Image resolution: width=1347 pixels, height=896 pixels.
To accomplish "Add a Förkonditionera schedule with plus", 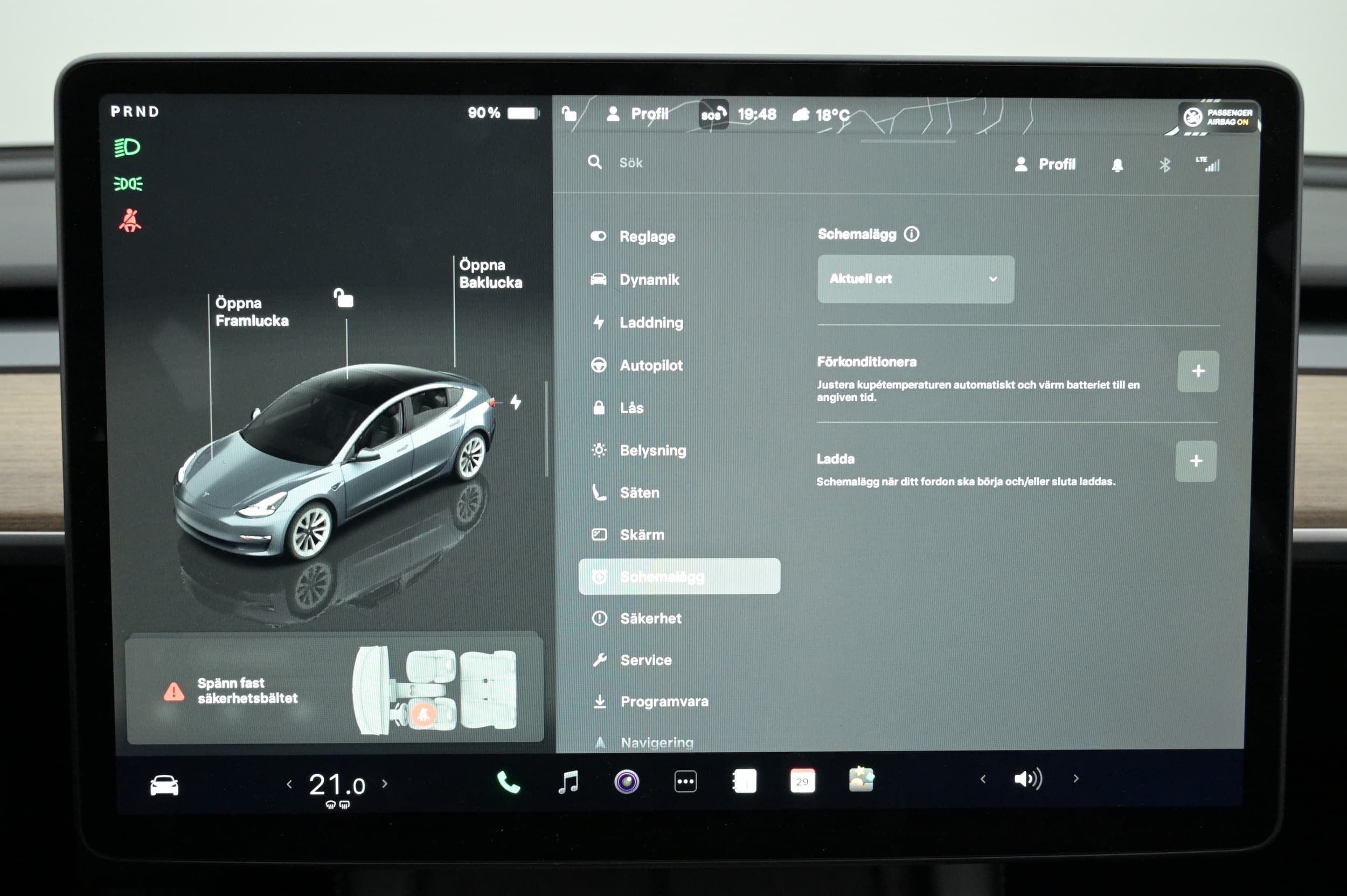I will (1198, 371).
